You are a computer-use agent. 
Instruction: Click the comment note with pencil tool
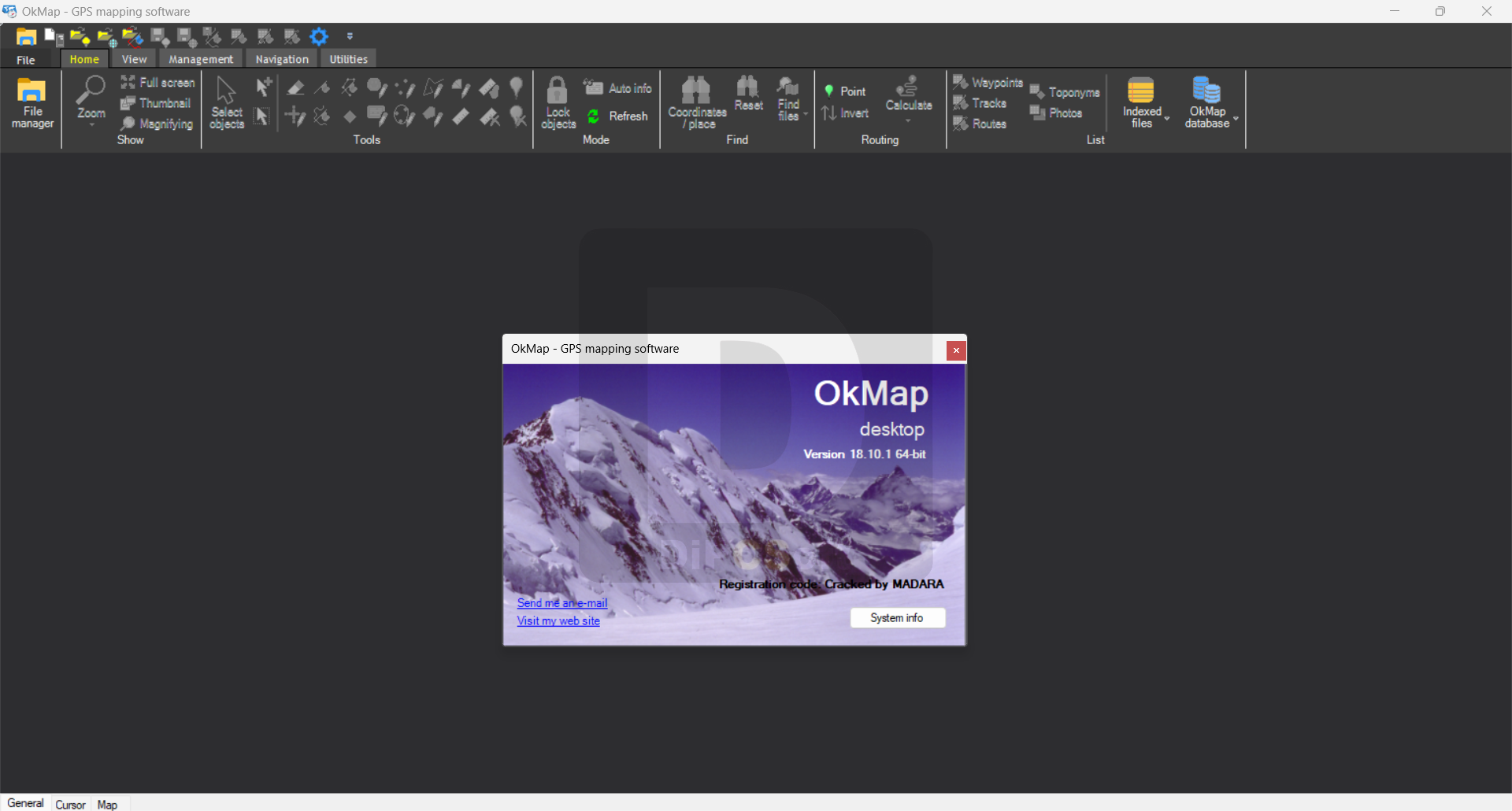(377, 117)
